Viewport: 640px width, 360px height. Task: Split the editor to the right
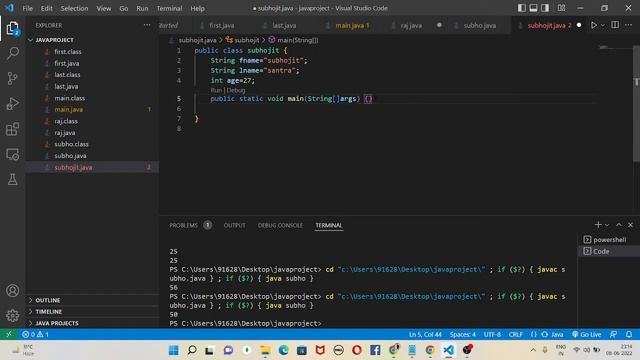[x=615, y=25]
